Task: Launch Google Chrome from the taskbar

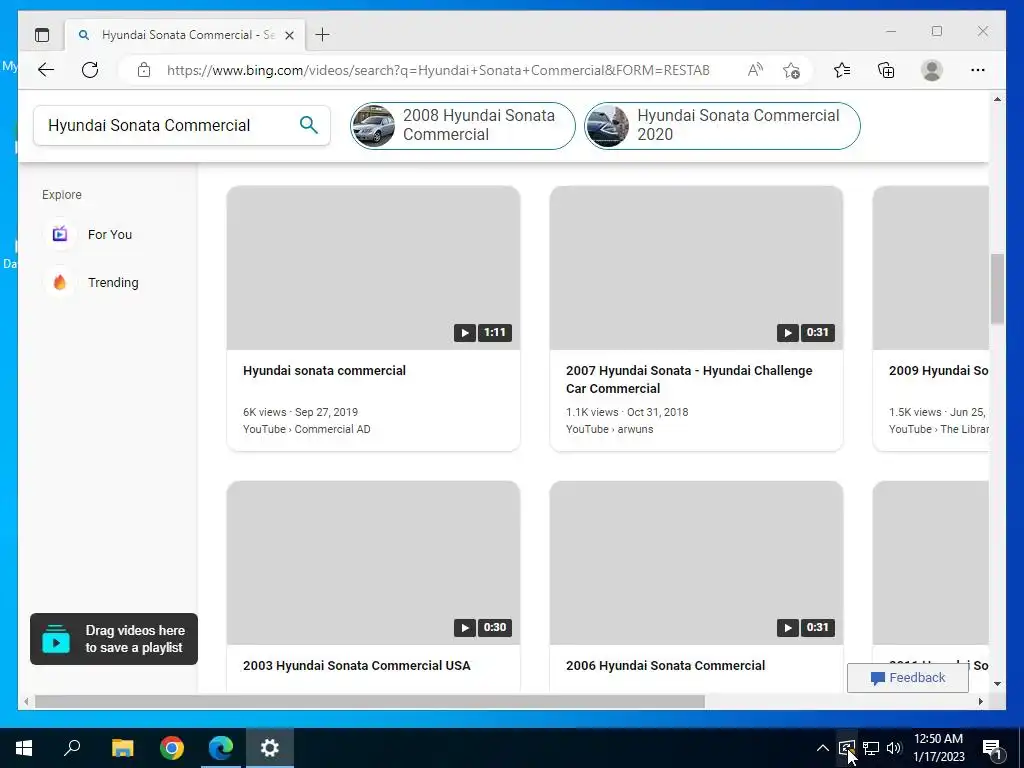Action: 172,748
